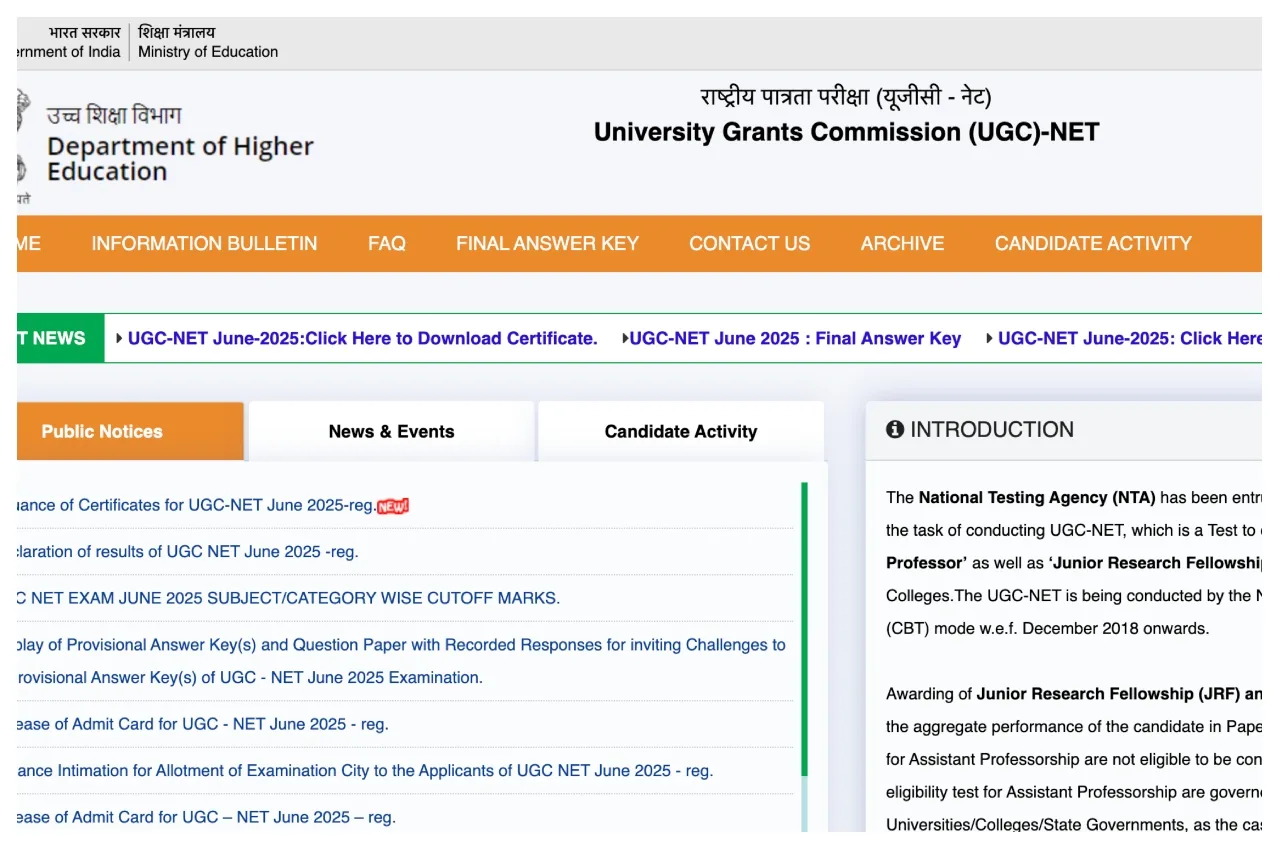
Task: Click arrow bullet before Download Certificate ticker item
Action: [x=120, y=339]
